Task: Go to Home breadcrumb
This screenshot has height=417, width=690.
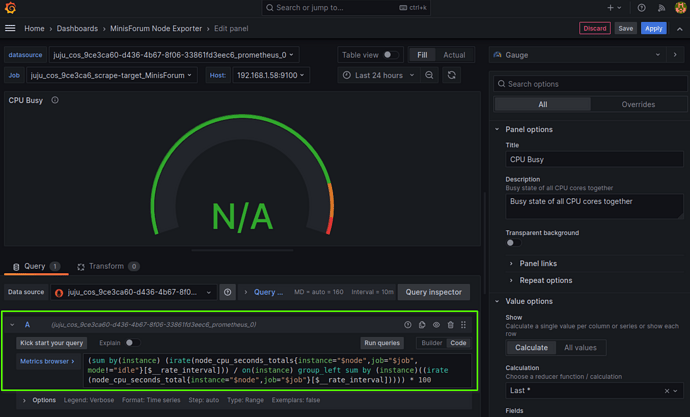Action: pos(34,29)
